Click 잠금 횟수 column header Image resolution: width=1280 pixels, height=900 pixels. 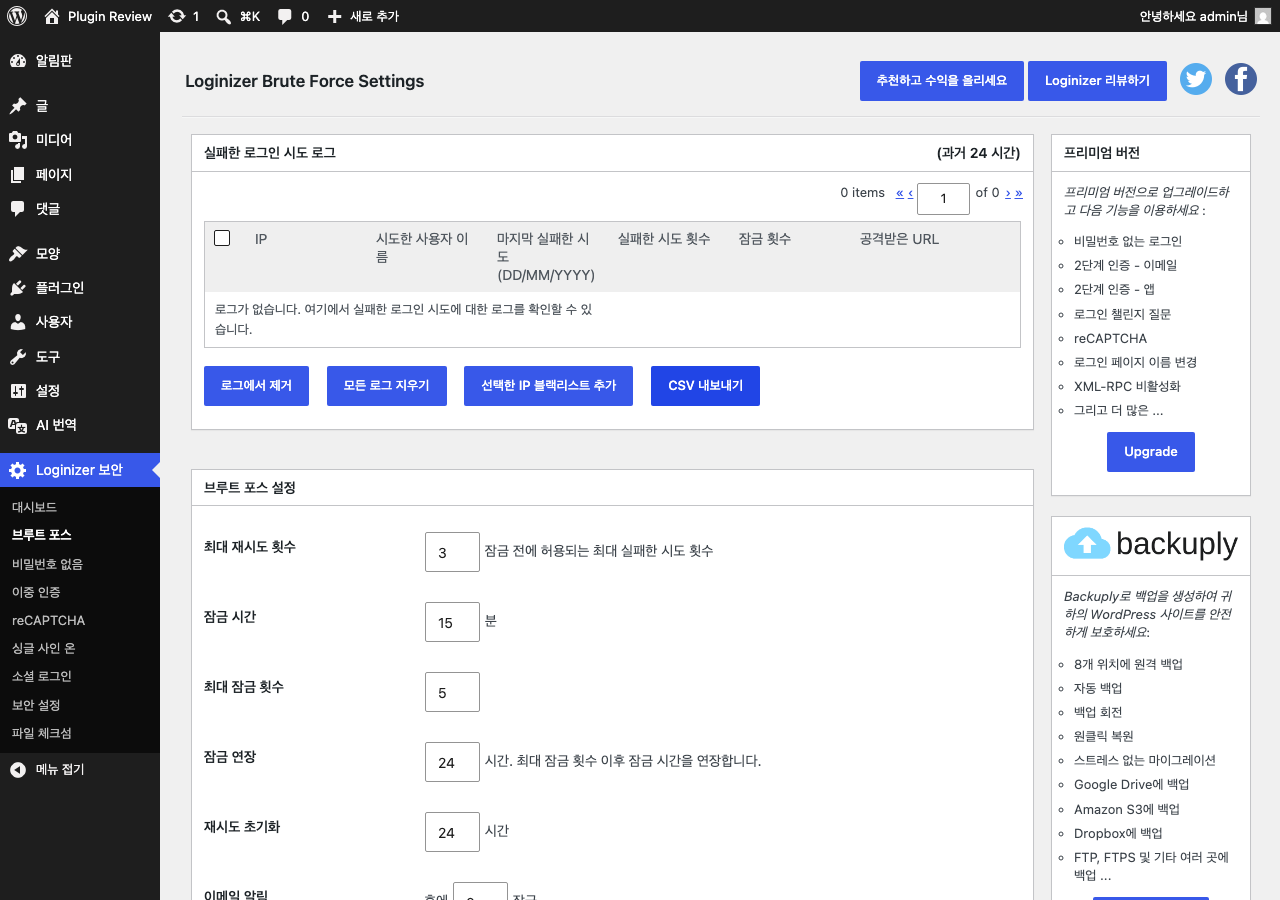pyautogui.click(x=764, y=239)
